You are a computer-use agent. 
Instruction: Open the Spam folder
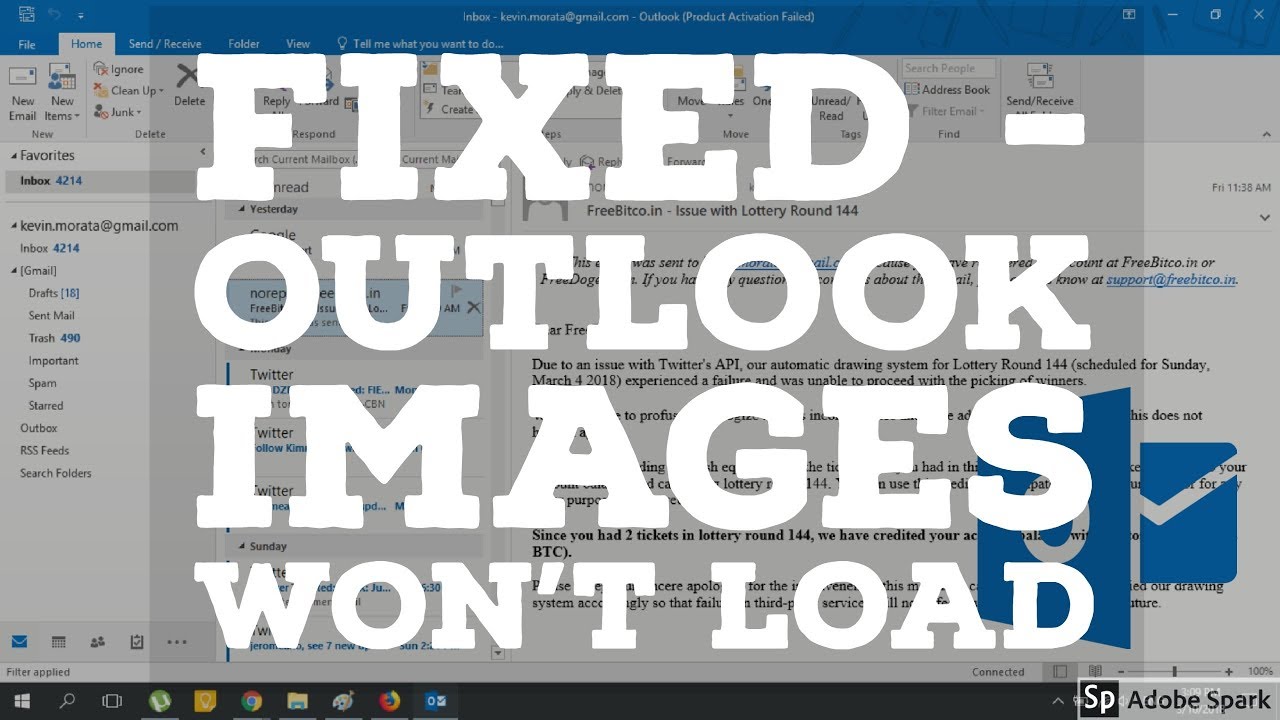[x=43, y=383]
